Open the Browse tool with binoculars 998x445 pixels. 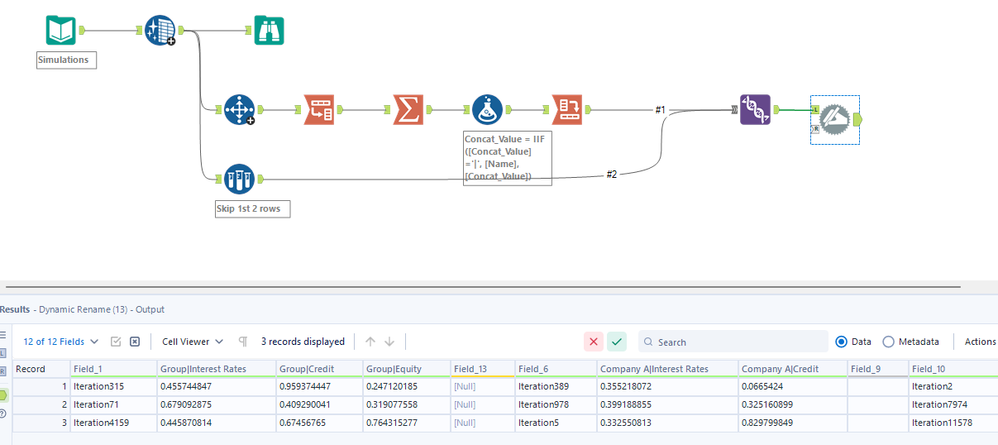coord(269,30)
